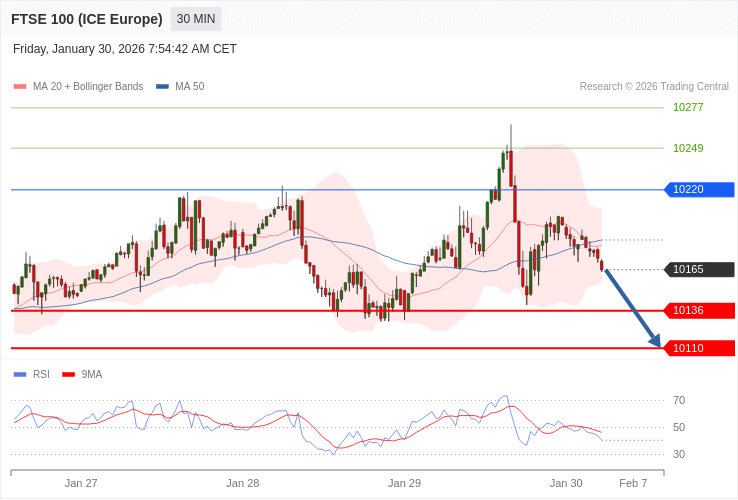Click the red 10110 target price tag
This screenshot has height=500, width=738.
tap(699, 348)
